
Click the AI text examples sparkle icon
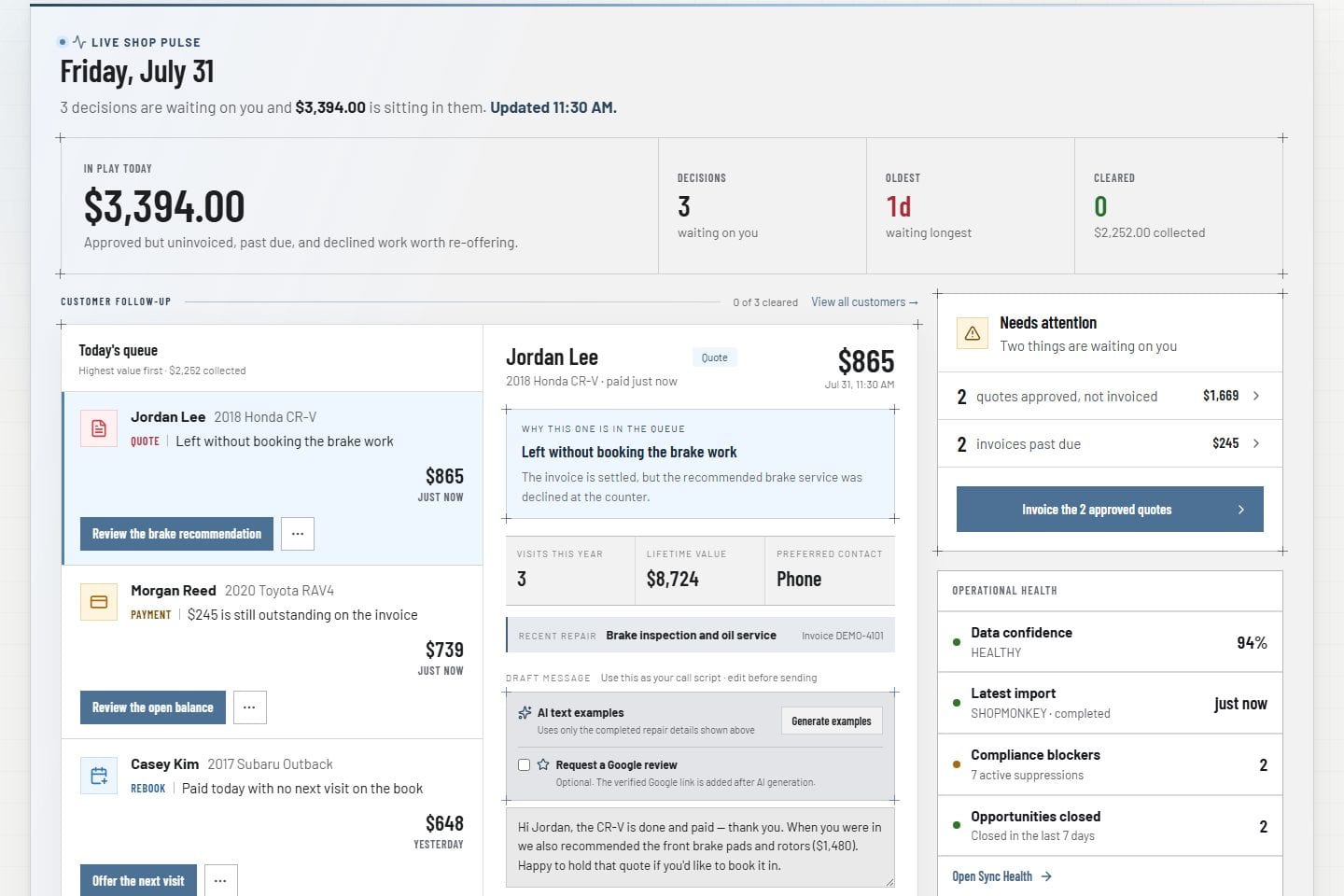click(x=525, y=713)
